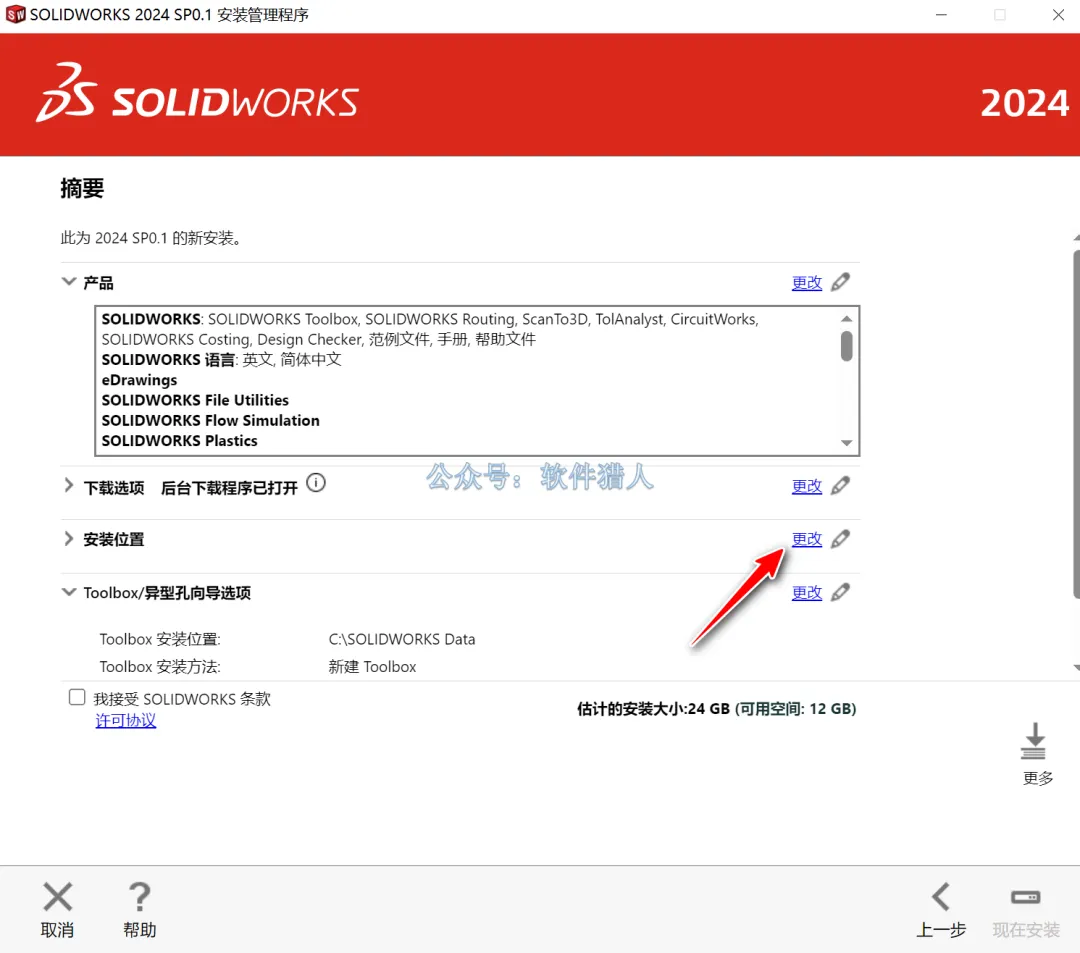Click the 现在安装 install icon

click(x=1026, y=897)
